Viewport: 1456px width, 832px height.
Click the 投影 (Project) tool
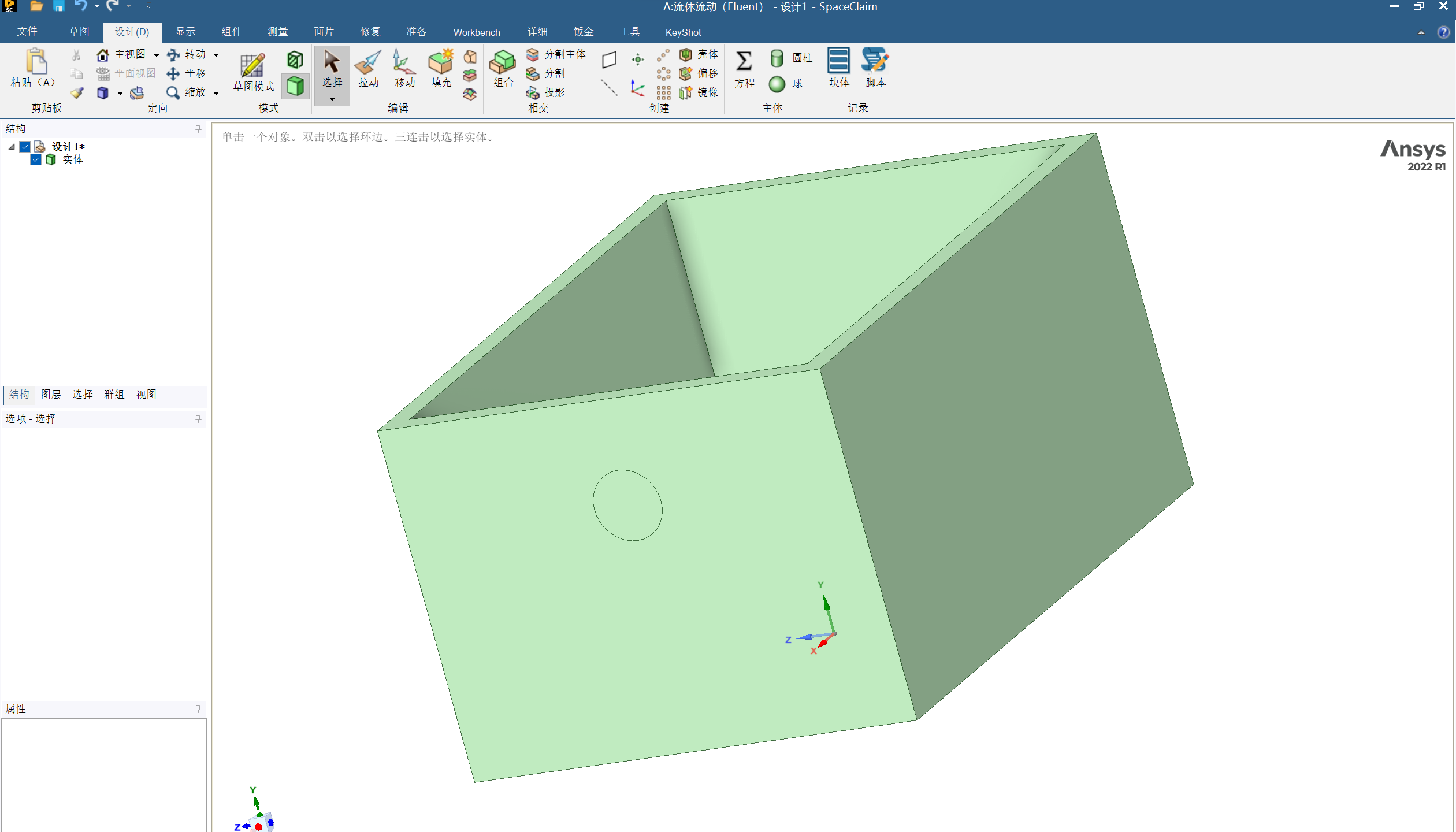(x=545, y=92)
